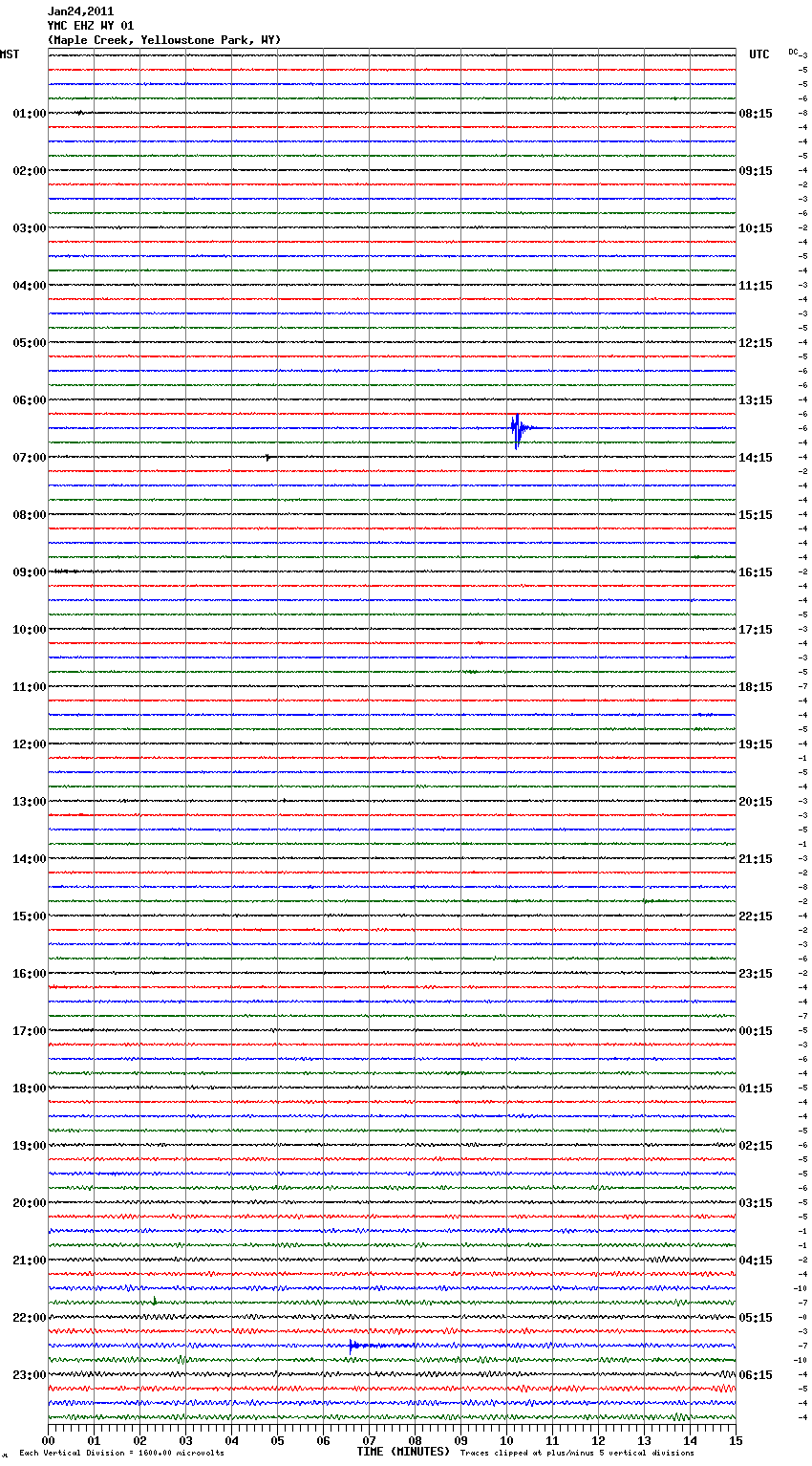The image size is (812, 1466).
Task: Click the Traces clipped at plus/minus 5 divisions note
Action: 577,1454
